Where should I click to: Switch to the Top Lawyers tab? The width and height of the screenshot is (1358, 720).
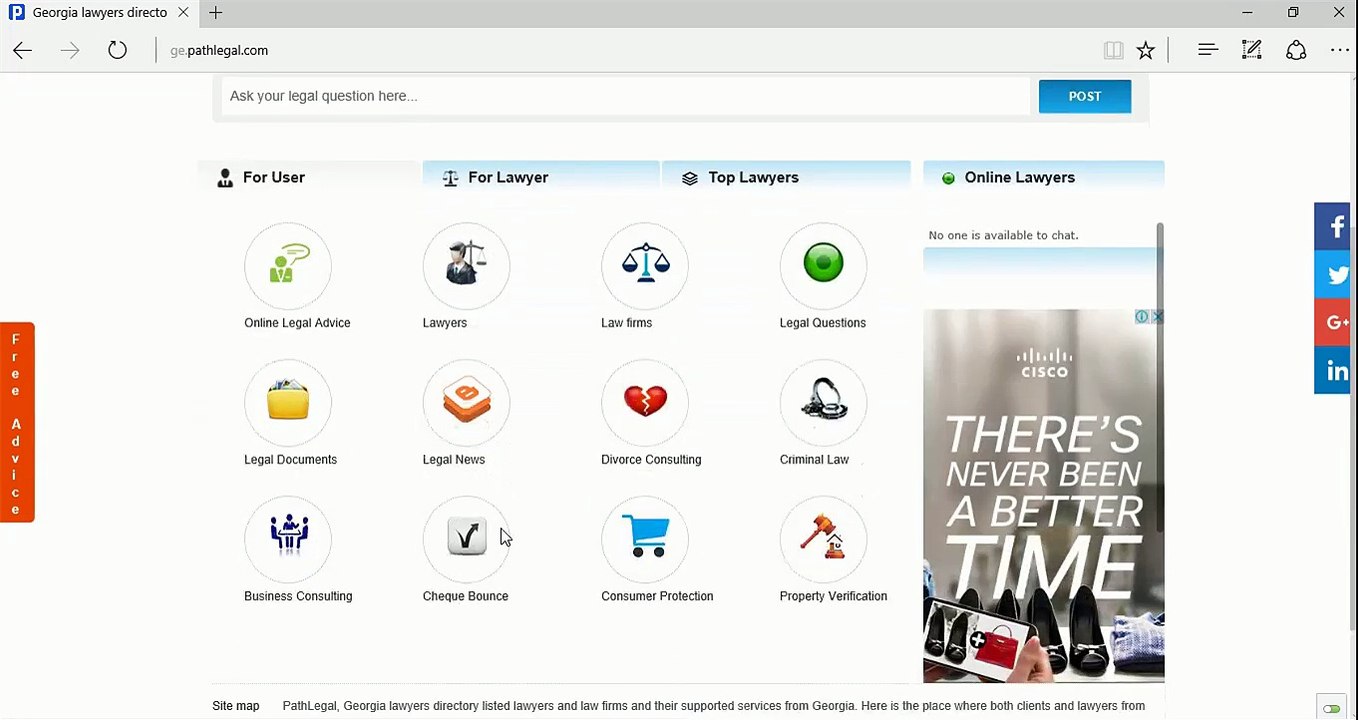pos(786,177)
